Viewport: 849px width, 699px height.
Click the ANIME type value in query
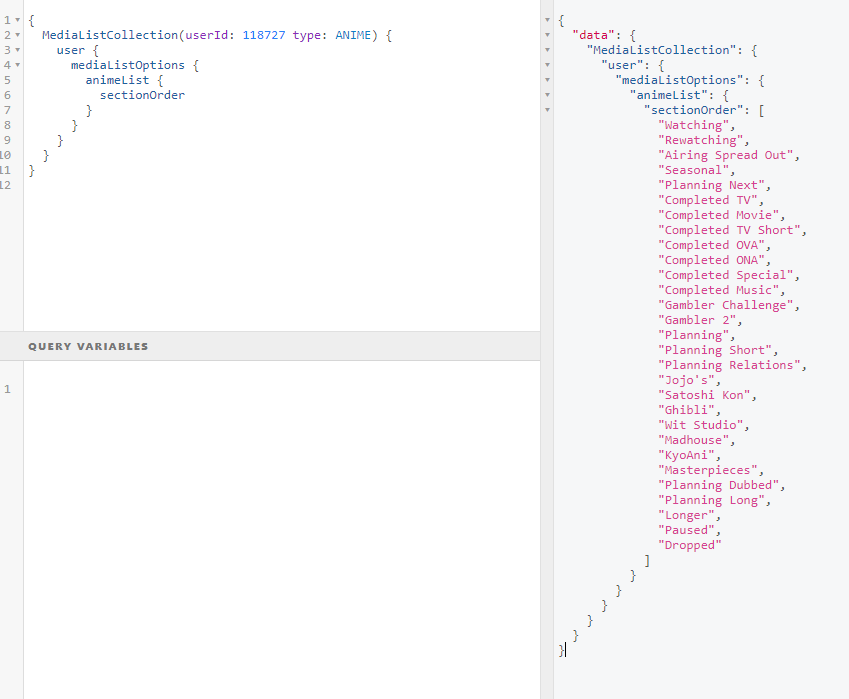tap(353, 35)
